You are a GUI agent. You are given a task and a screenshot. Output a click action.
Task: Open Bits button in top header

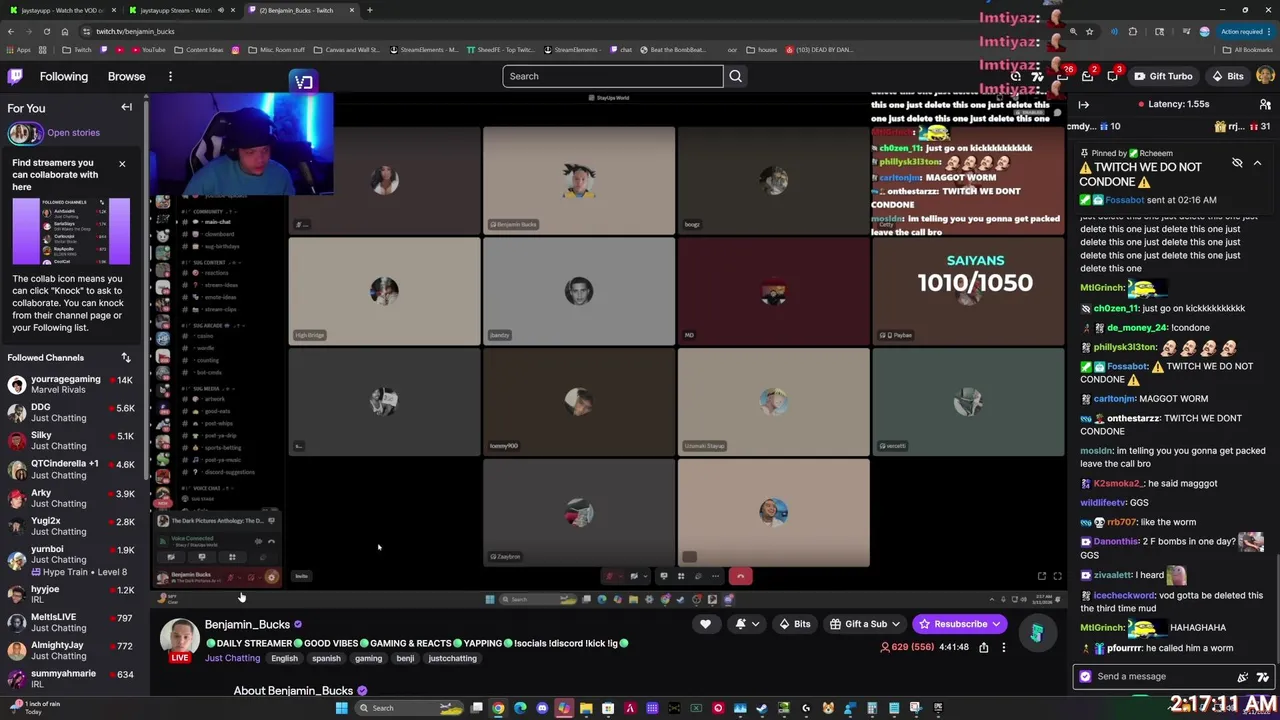(x=1227, y=76)
